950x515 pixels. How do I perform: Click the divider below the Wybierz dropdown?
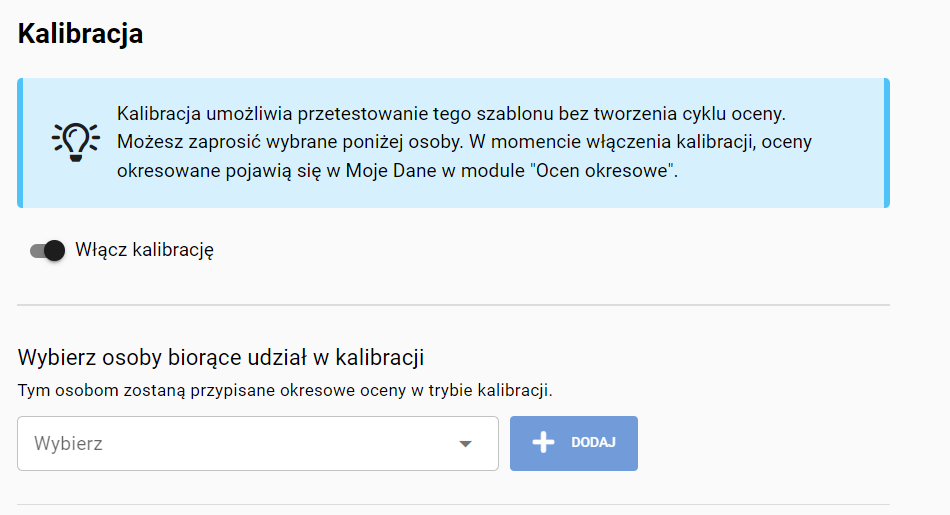tap(453, 504)
